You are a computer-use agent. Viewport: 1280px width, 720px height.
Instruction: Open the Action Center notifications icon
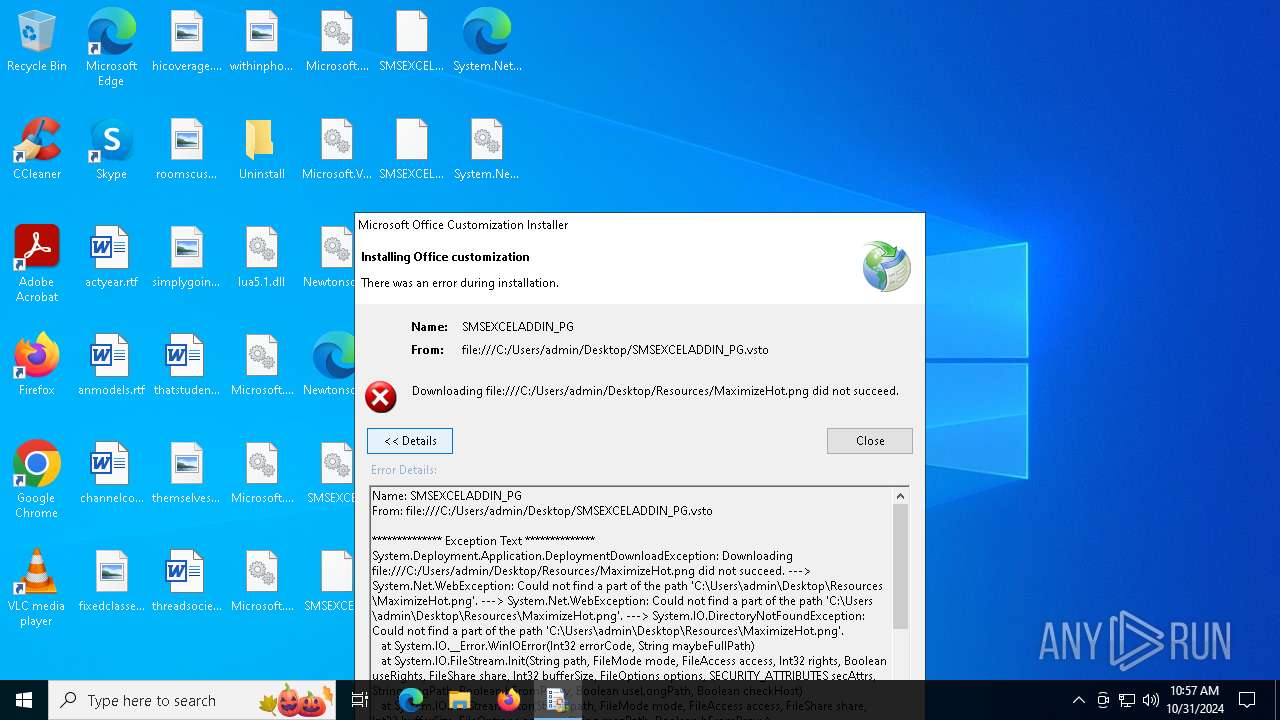[1247, 700]
